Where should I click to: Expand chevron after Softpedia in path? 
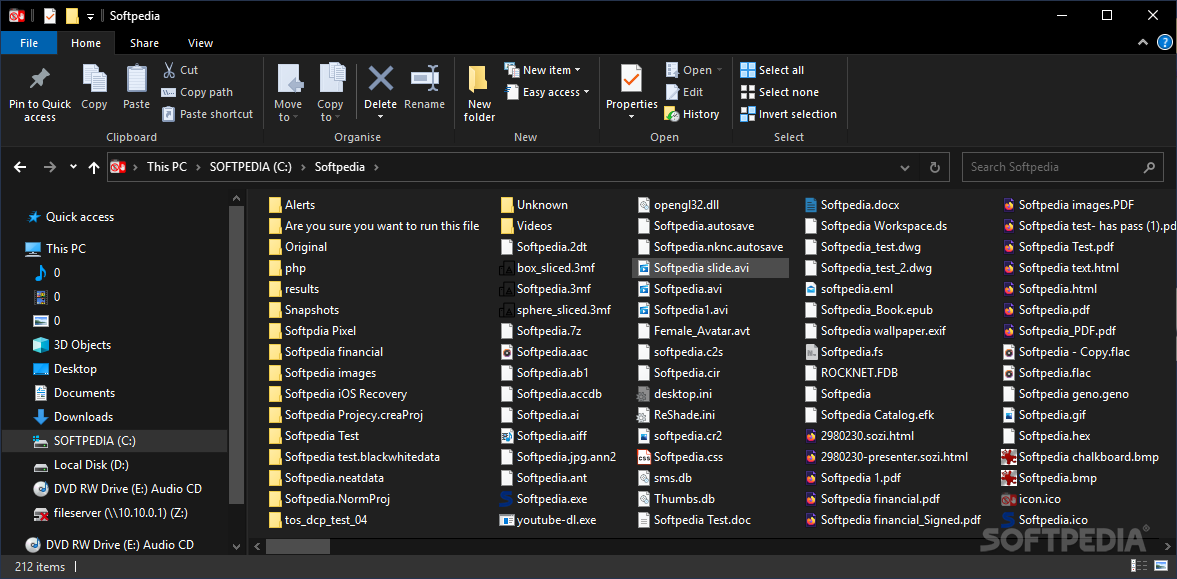pos(375,167)
